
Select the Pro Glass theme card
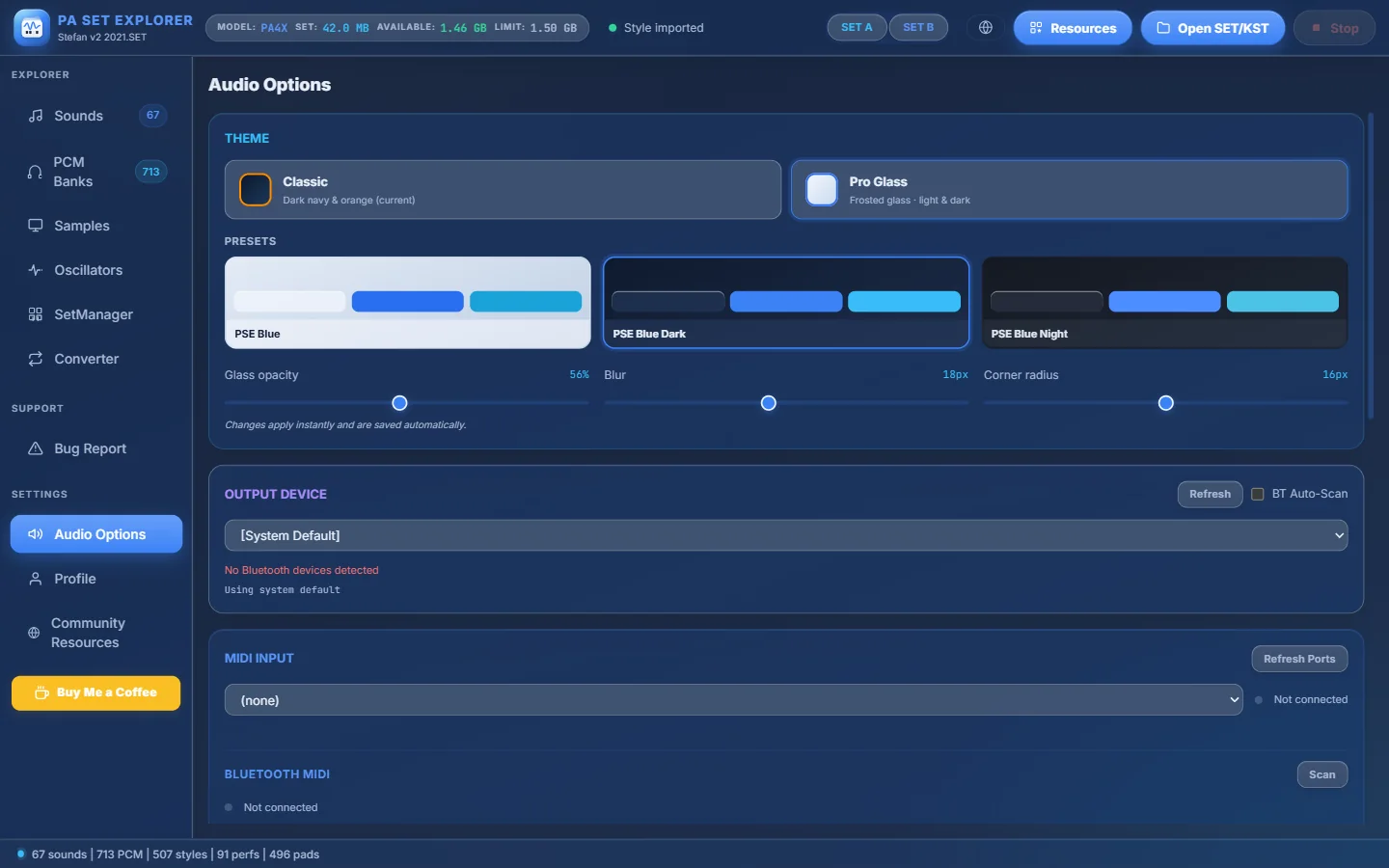pyautogui.click(x=1069, y=190)
